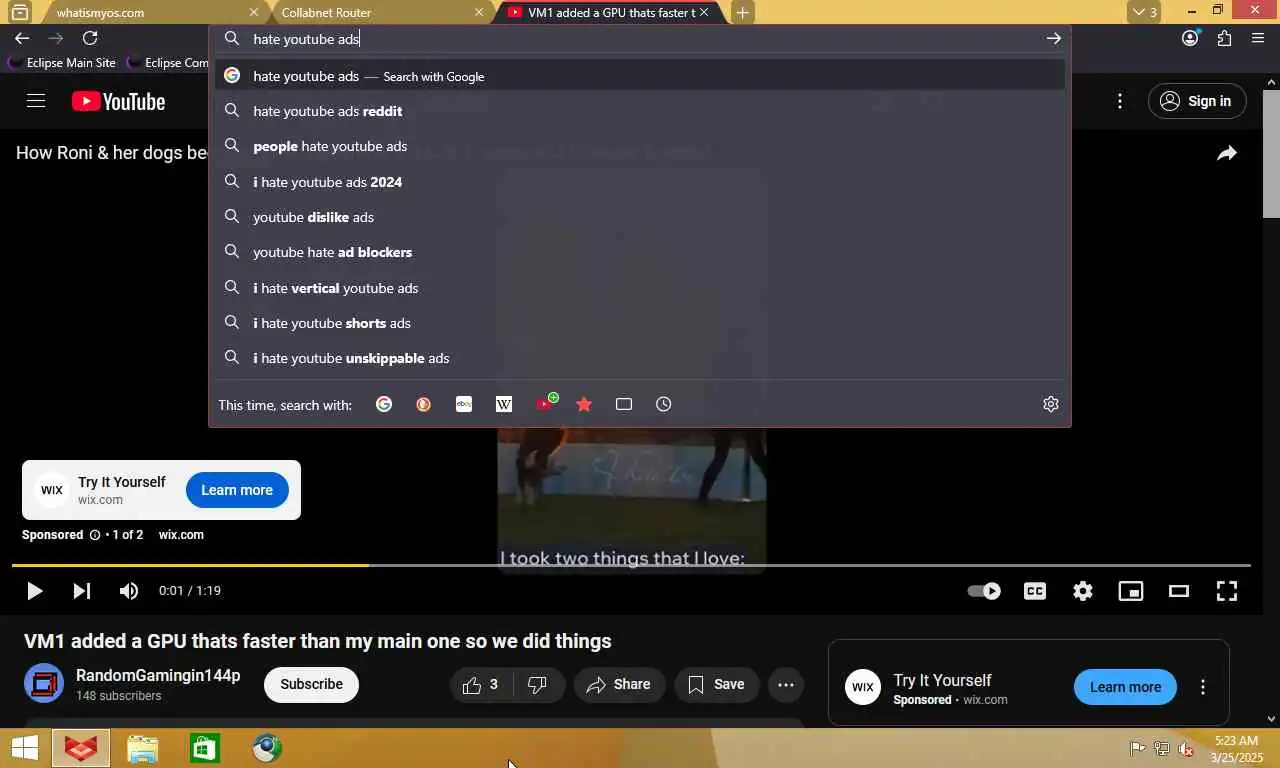Screen dimensions: 1280x768
Task: Click the Save button under video
Action: pyautogui.click(x=717, y=685)
